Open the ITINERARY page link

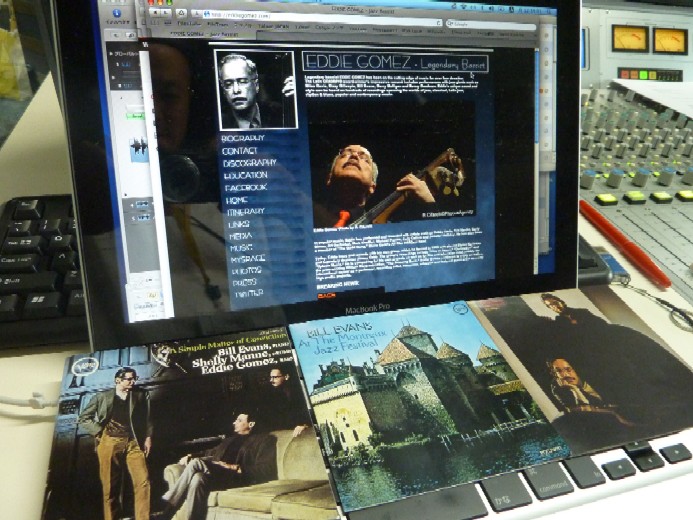[x=246, y=212]
